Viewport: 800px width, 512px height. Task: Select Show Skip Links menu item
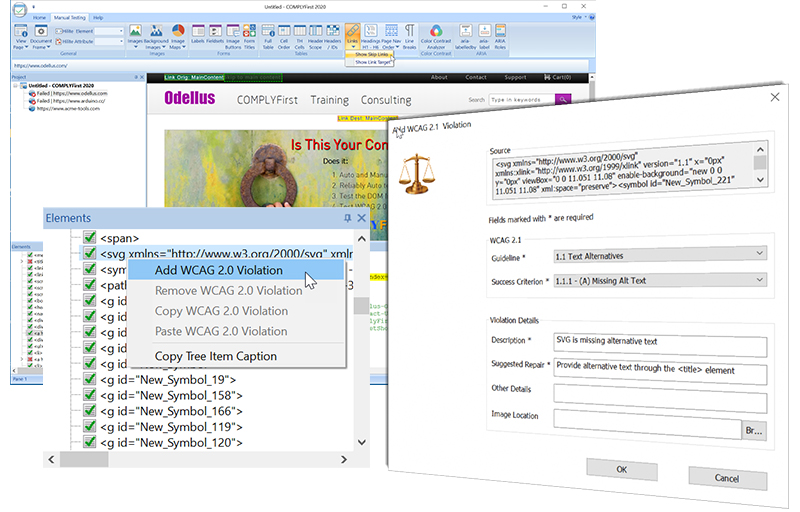371,55
